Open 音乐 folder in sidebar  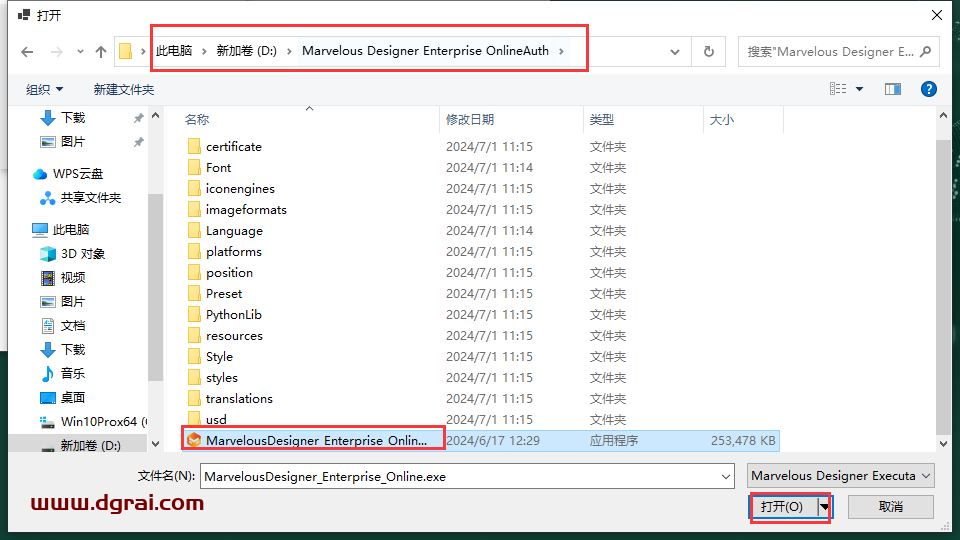[x=73, y=373]
